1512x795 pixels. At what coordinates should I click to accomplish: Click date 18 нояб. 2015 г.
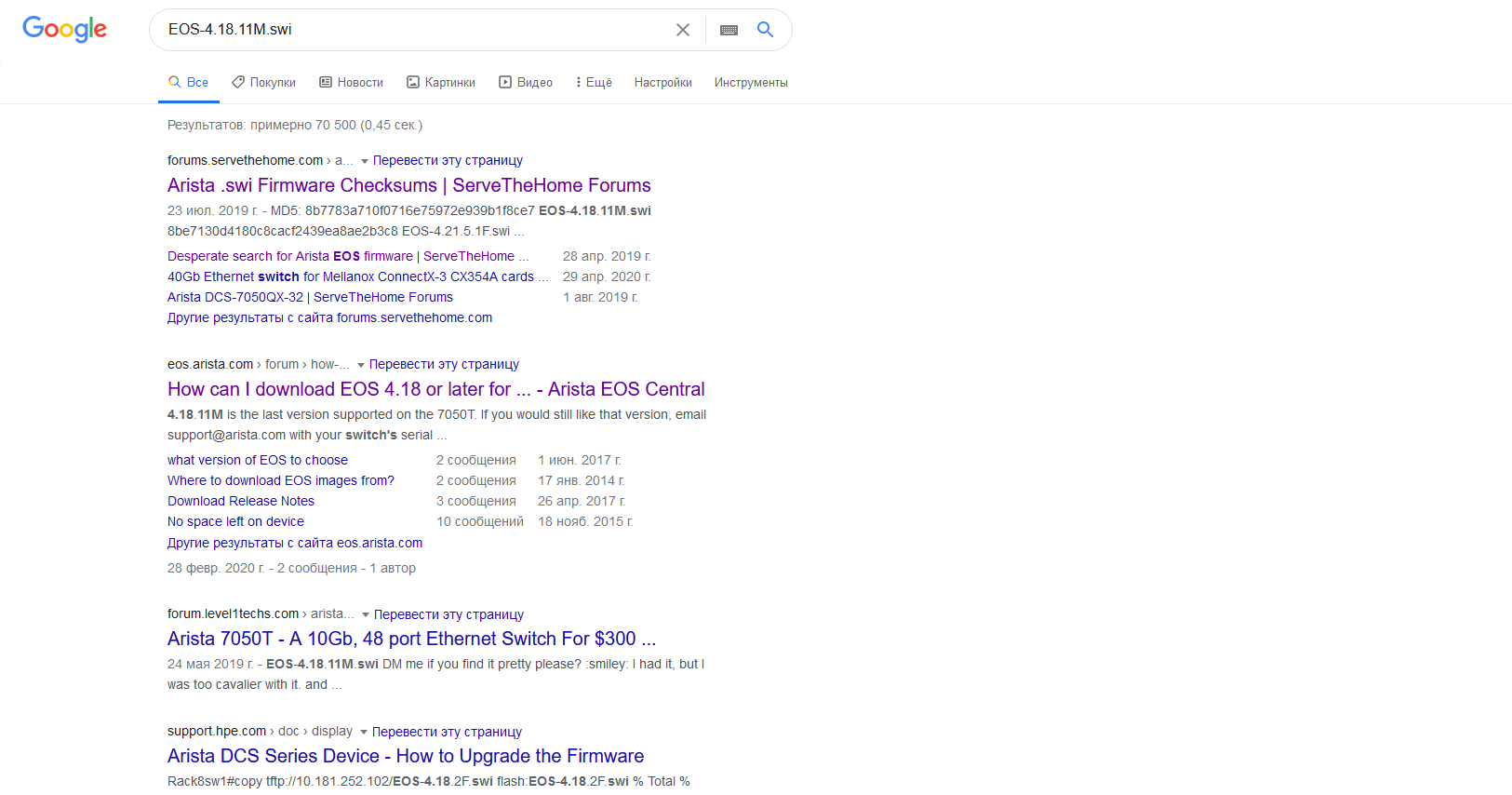click(x=585, y=521)
